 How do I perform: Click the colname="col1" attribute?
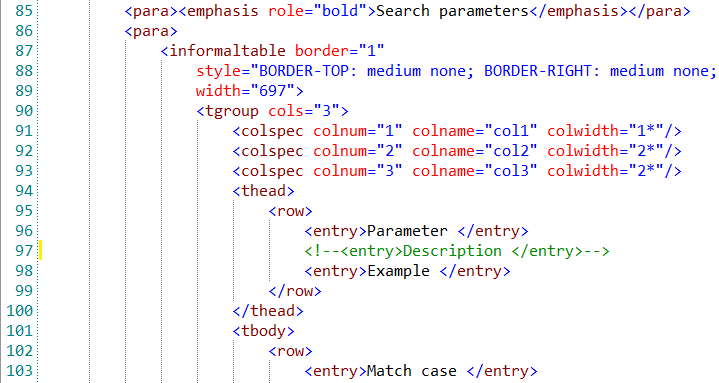475,131
